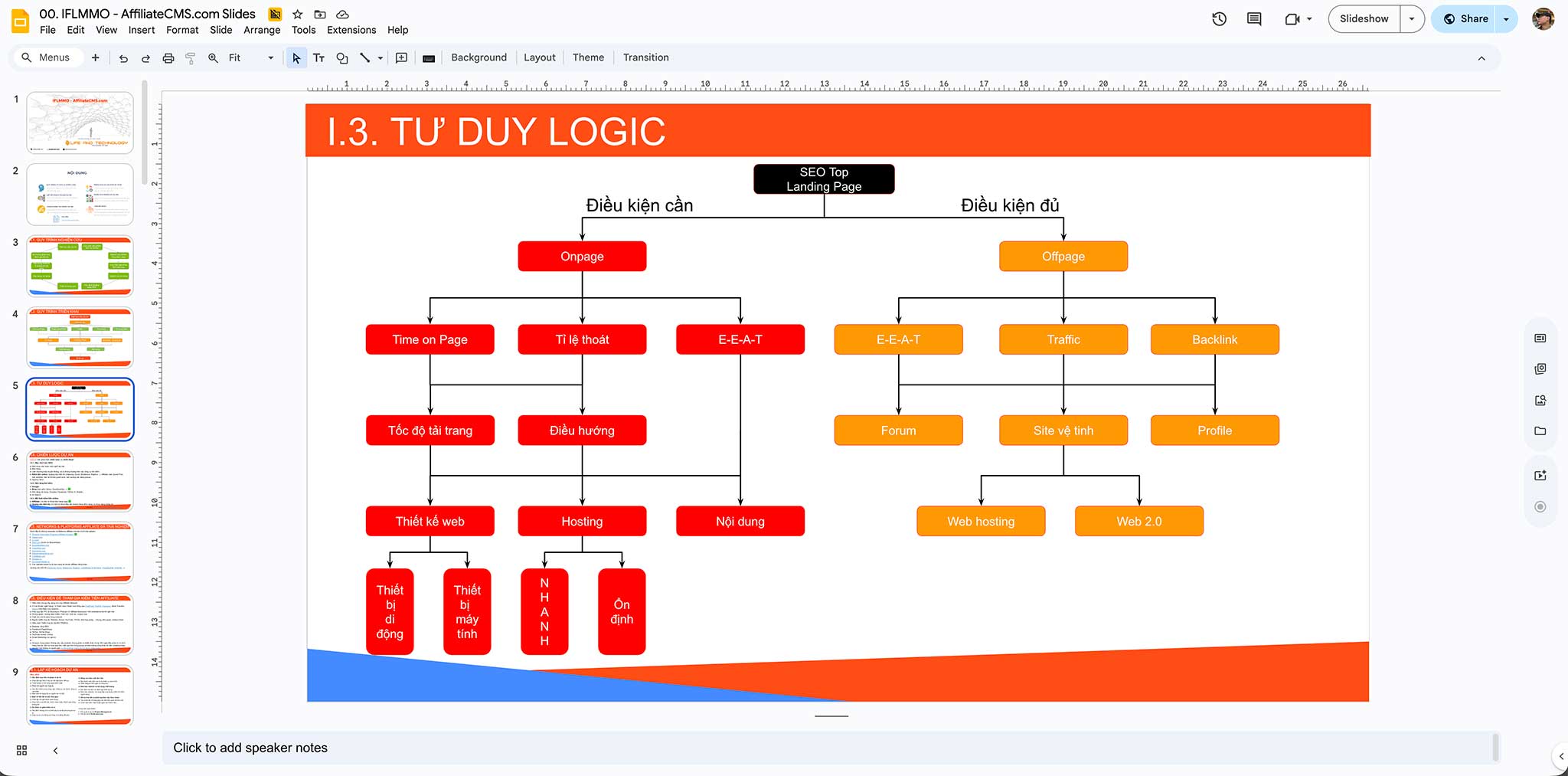
Task: Click the Transition button
Action: (645, 57)
